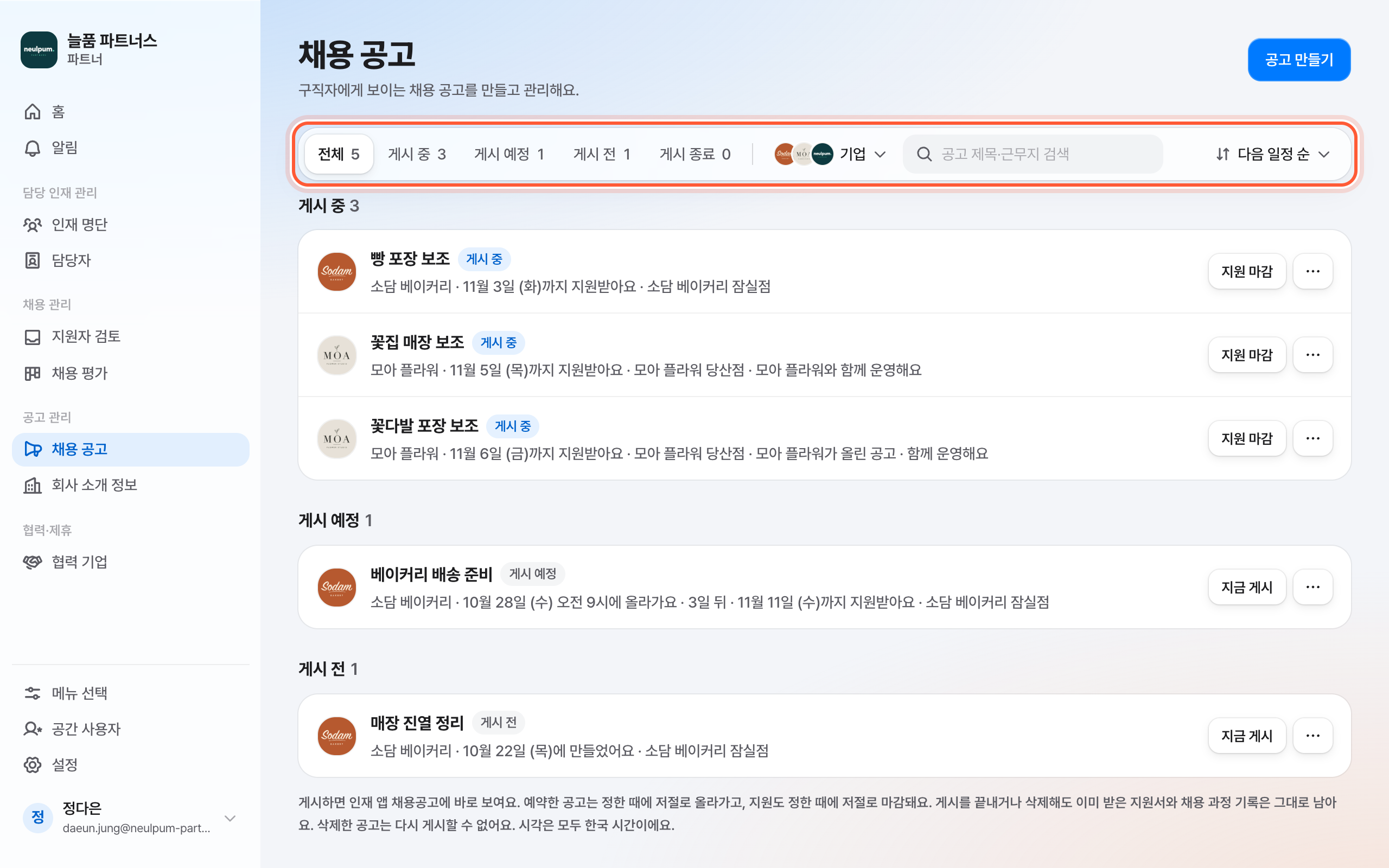The height and width of the screenshot is (868, 1389).
Task: Open the 빵 포장 보조 posting title
Action: [410, 259]
